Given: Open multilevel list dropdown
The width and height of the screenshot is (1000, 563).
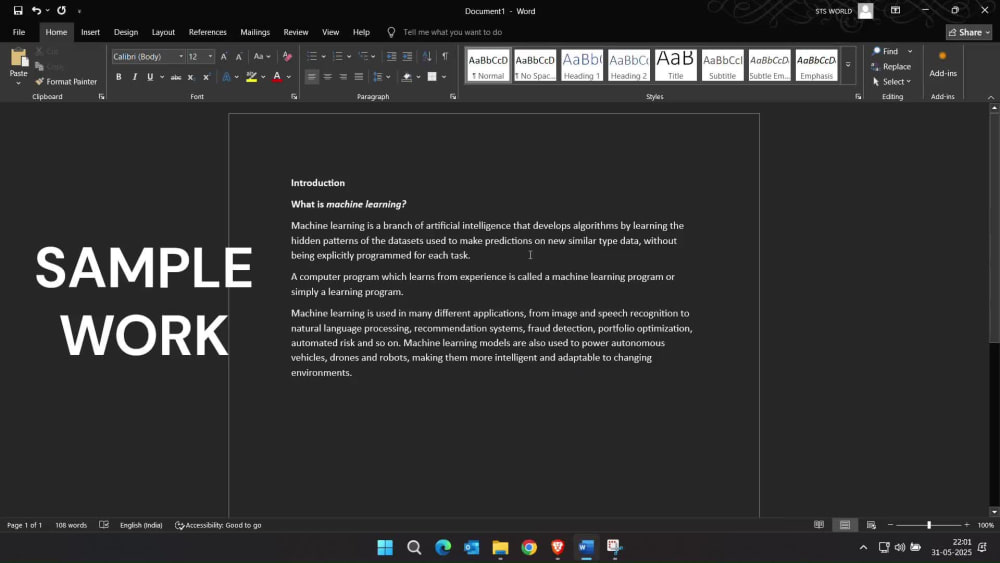Looking at the screenshot, I should (373, 57).
